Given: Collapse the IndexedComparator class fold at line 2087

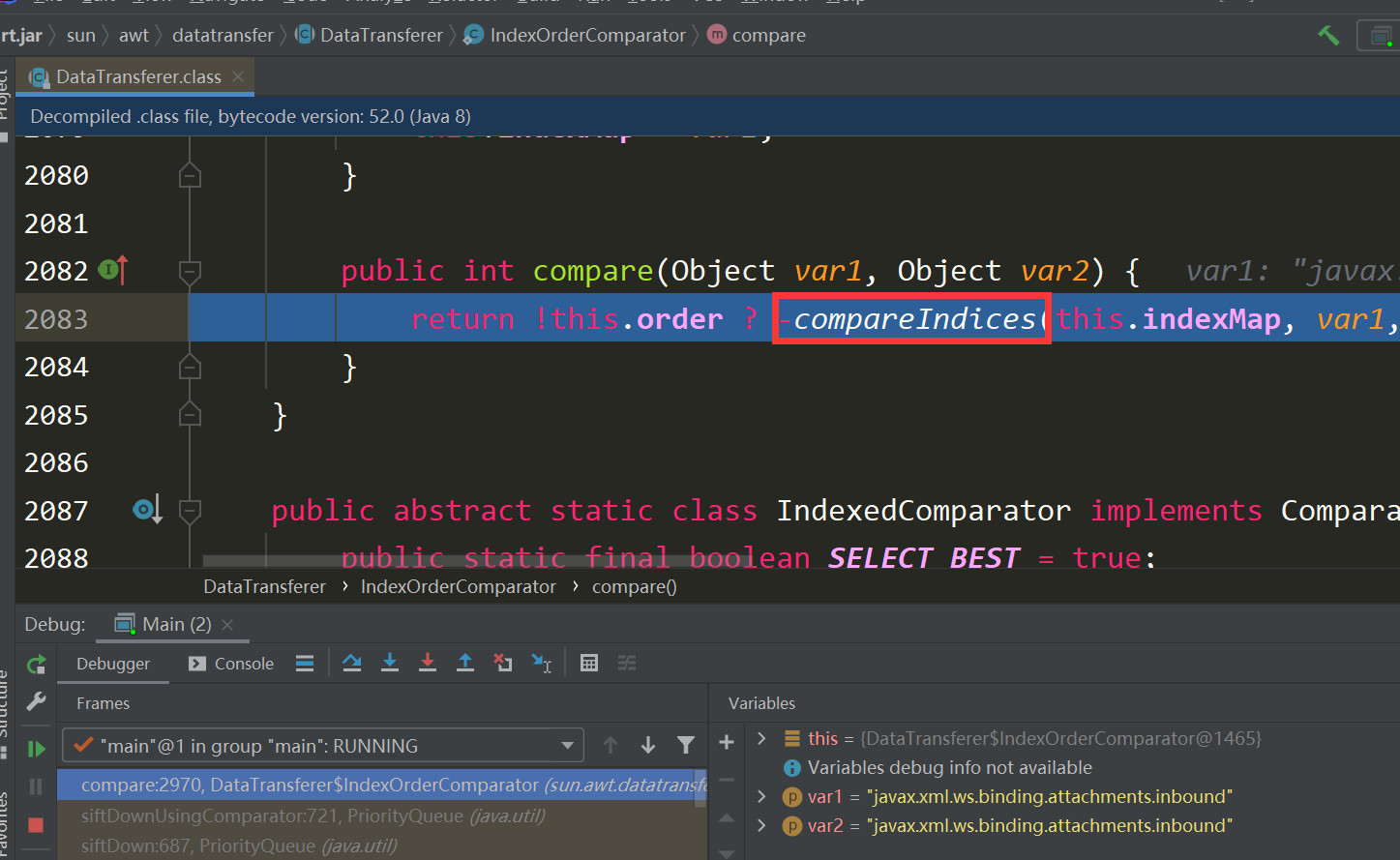Looking at the screenshot, I should [x=190, y=511].
